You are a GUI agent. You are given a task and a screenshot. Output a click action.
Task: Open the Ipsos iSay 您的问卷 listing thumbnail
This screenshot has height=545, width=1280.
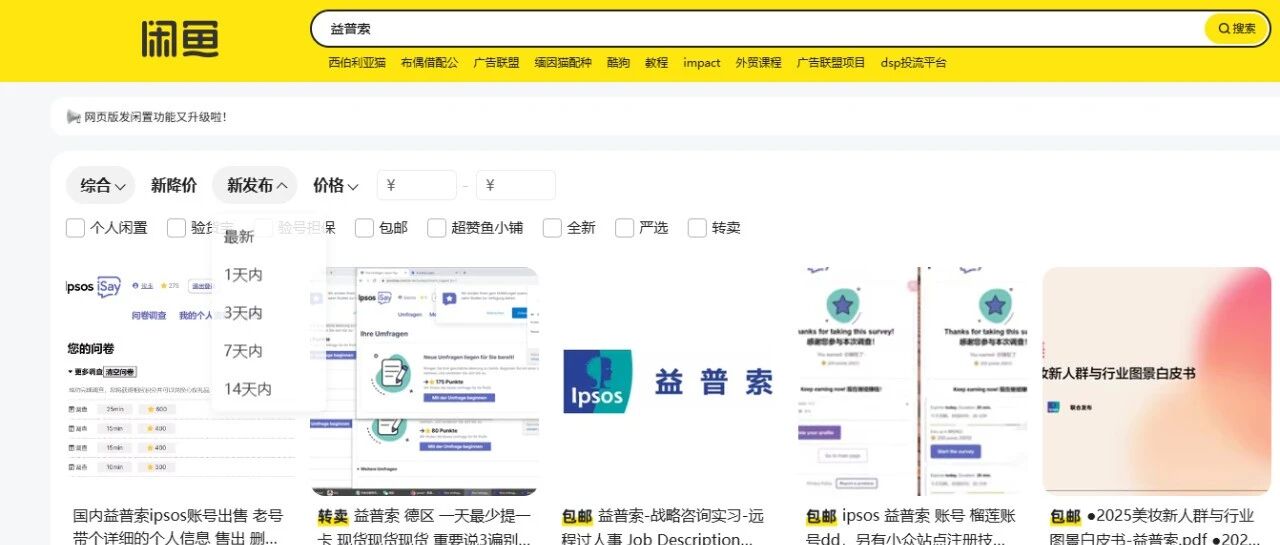[x=180, y=381]
